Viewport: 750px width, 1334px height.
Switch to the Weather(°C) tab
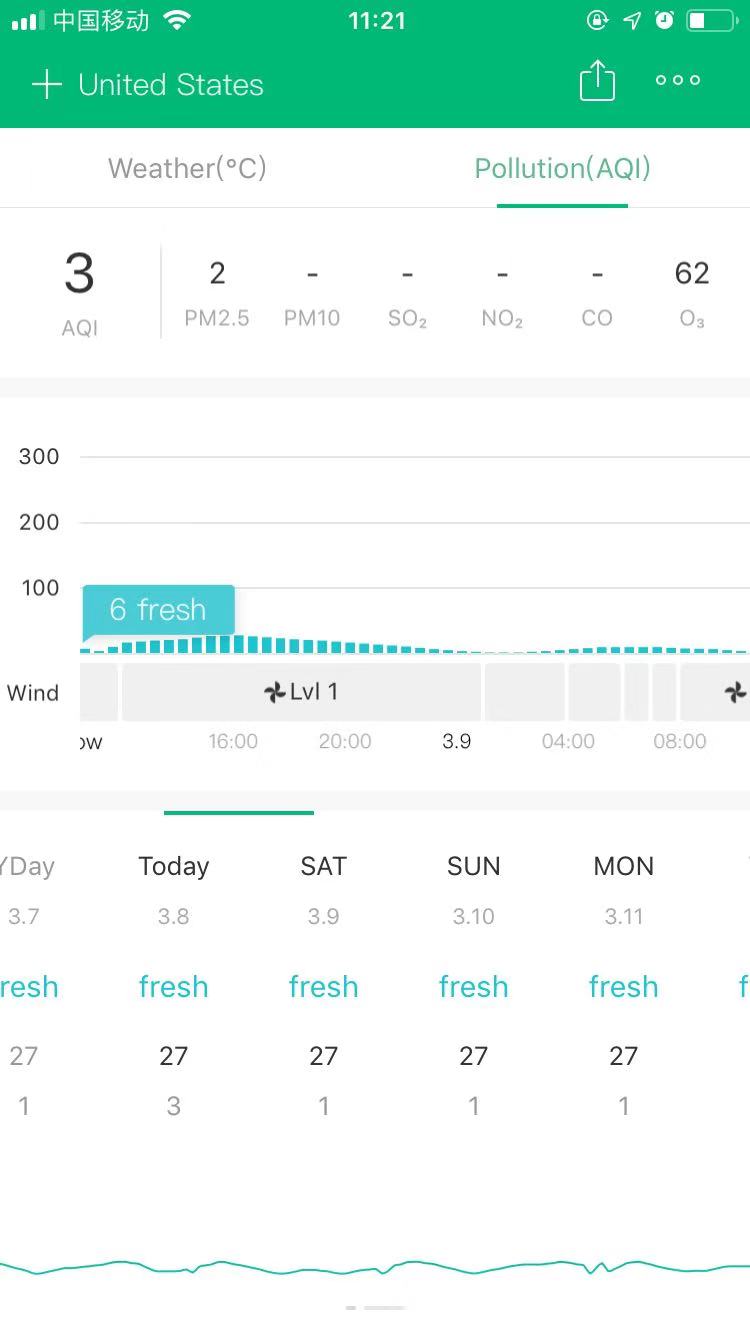pos(187,168)
